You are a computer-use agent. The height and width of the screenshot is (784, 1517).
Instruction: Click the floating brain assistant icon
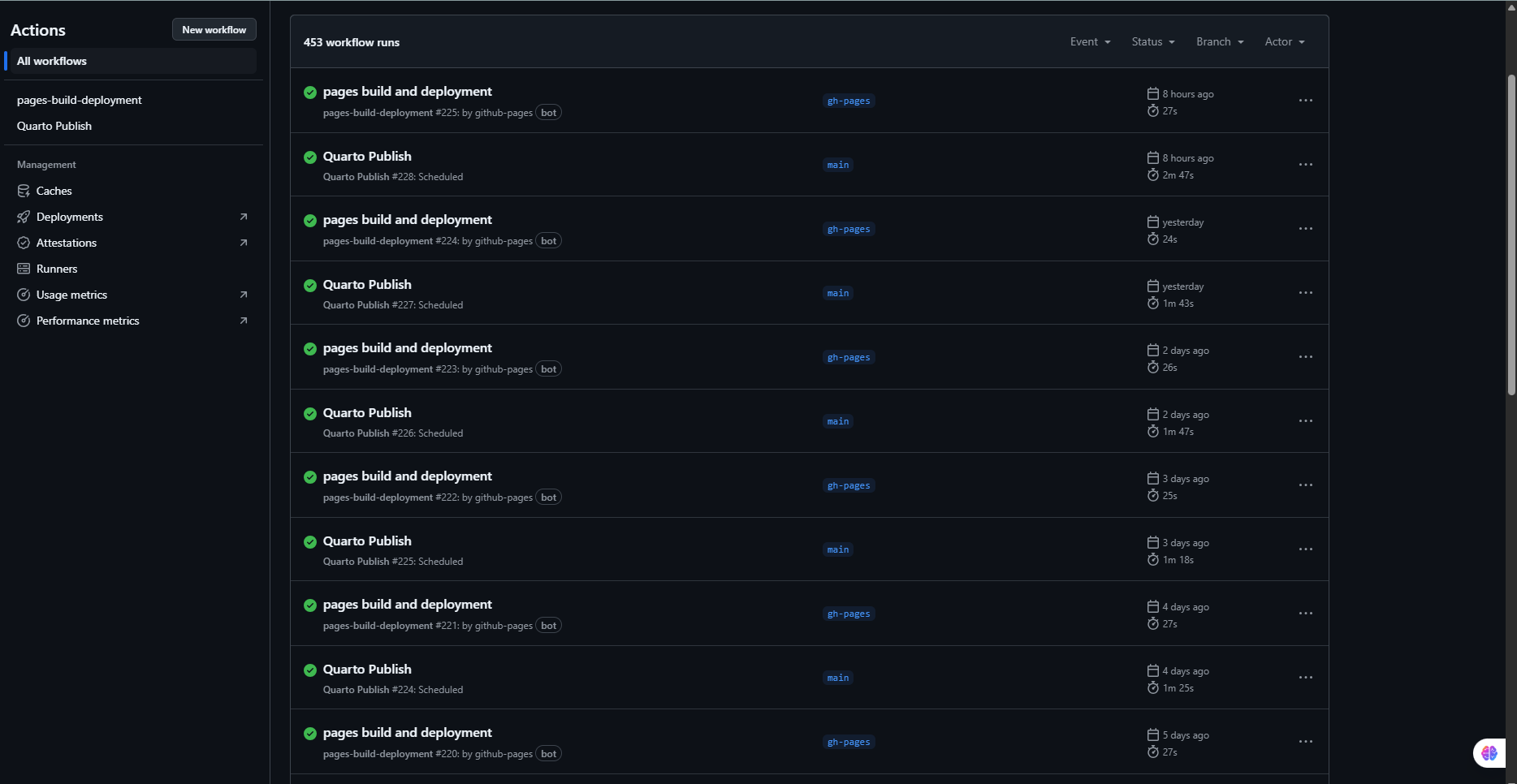(1489, 753)
